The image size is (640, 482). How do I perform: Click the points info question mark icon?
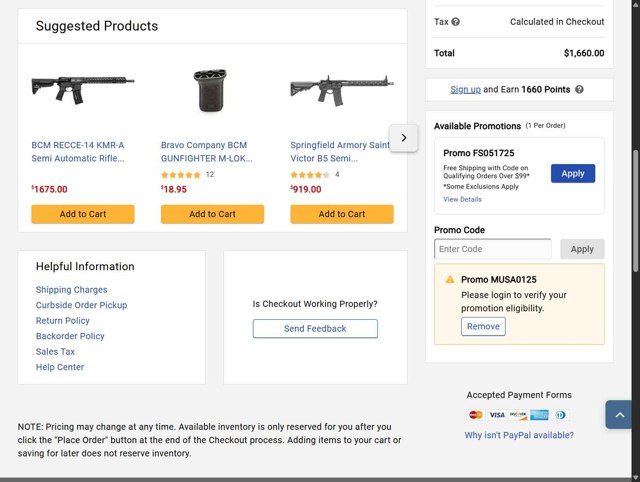(x=580, y=90)
